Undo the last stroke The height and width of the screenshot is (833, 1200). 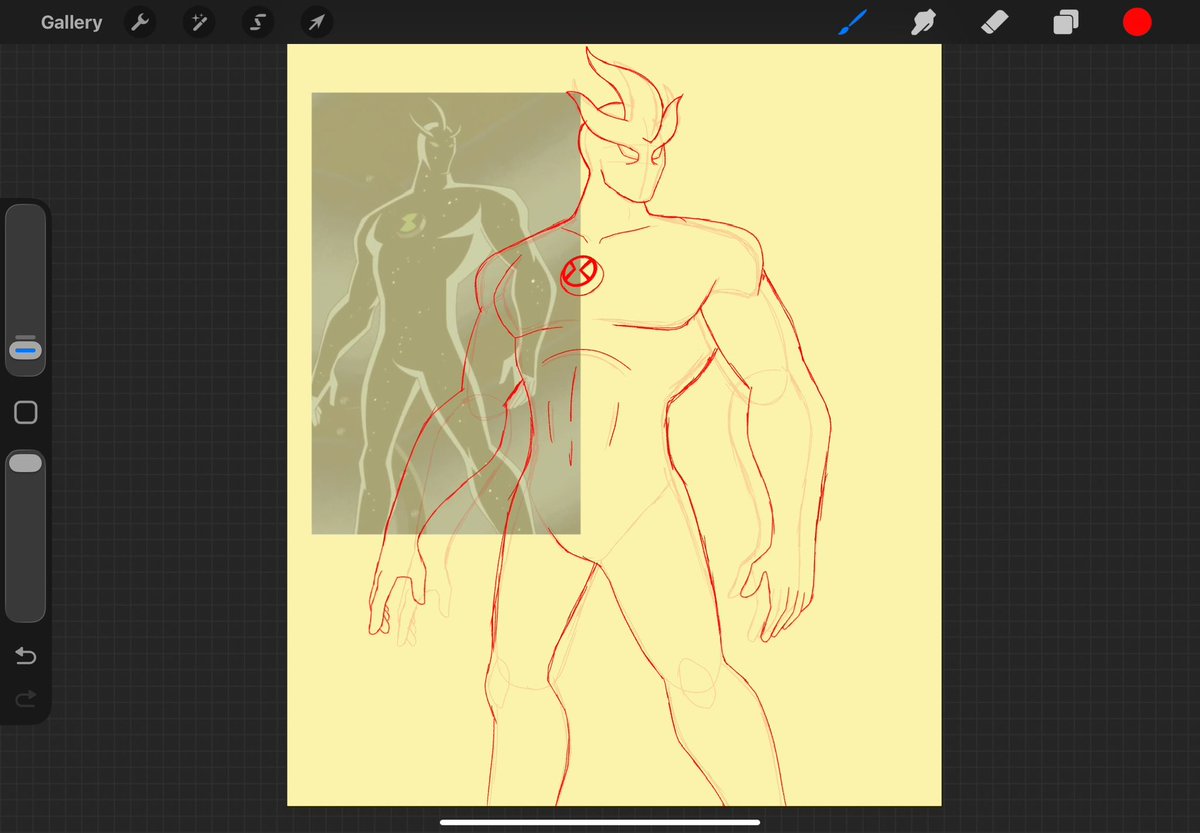25,656
